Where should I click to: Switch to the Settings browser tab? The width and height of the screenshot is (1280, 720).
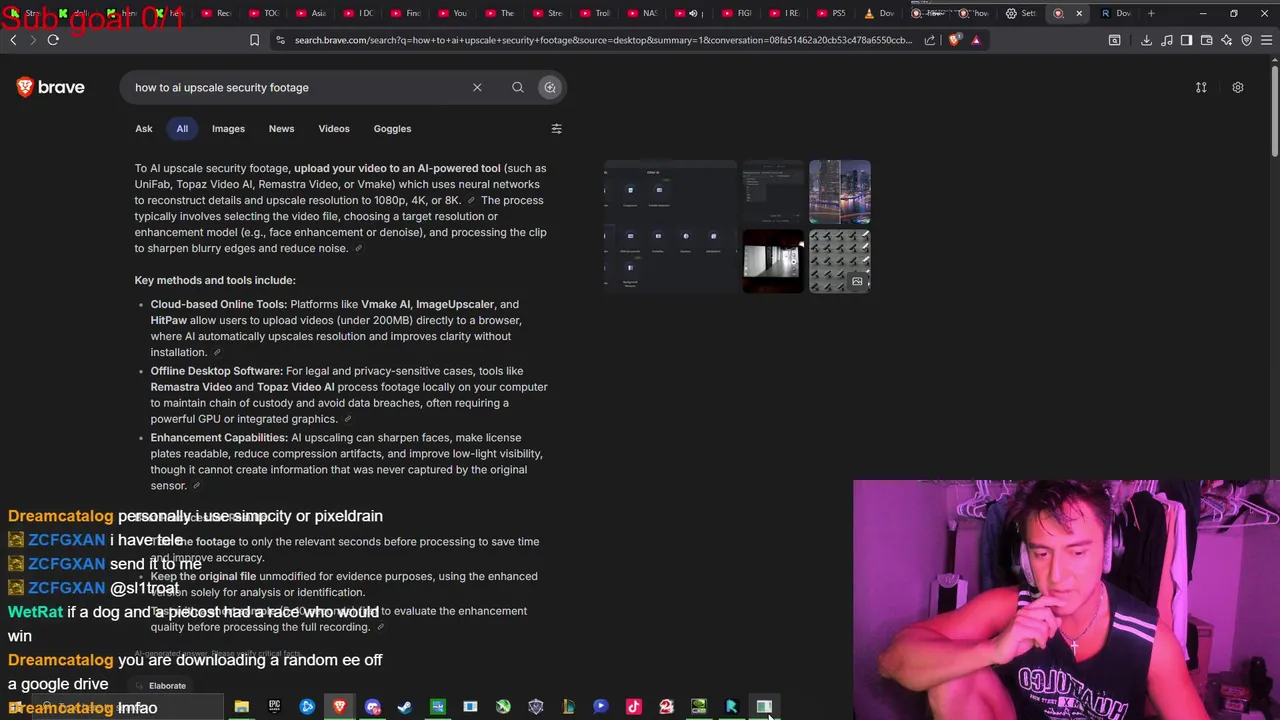(x=1022, y=13)
